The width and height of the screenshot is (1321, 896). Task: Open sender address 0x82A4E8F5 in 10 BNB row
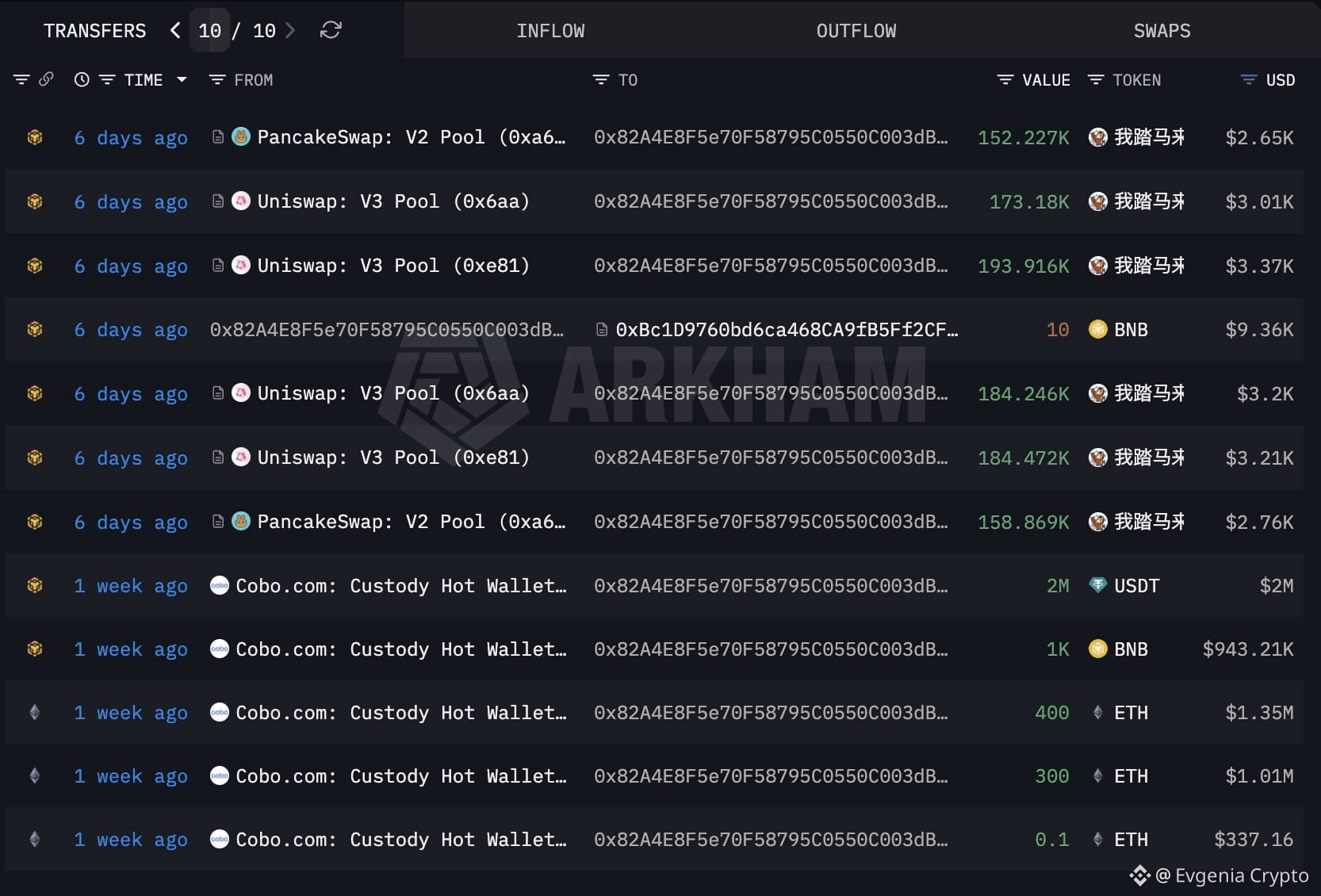(387, 329)
